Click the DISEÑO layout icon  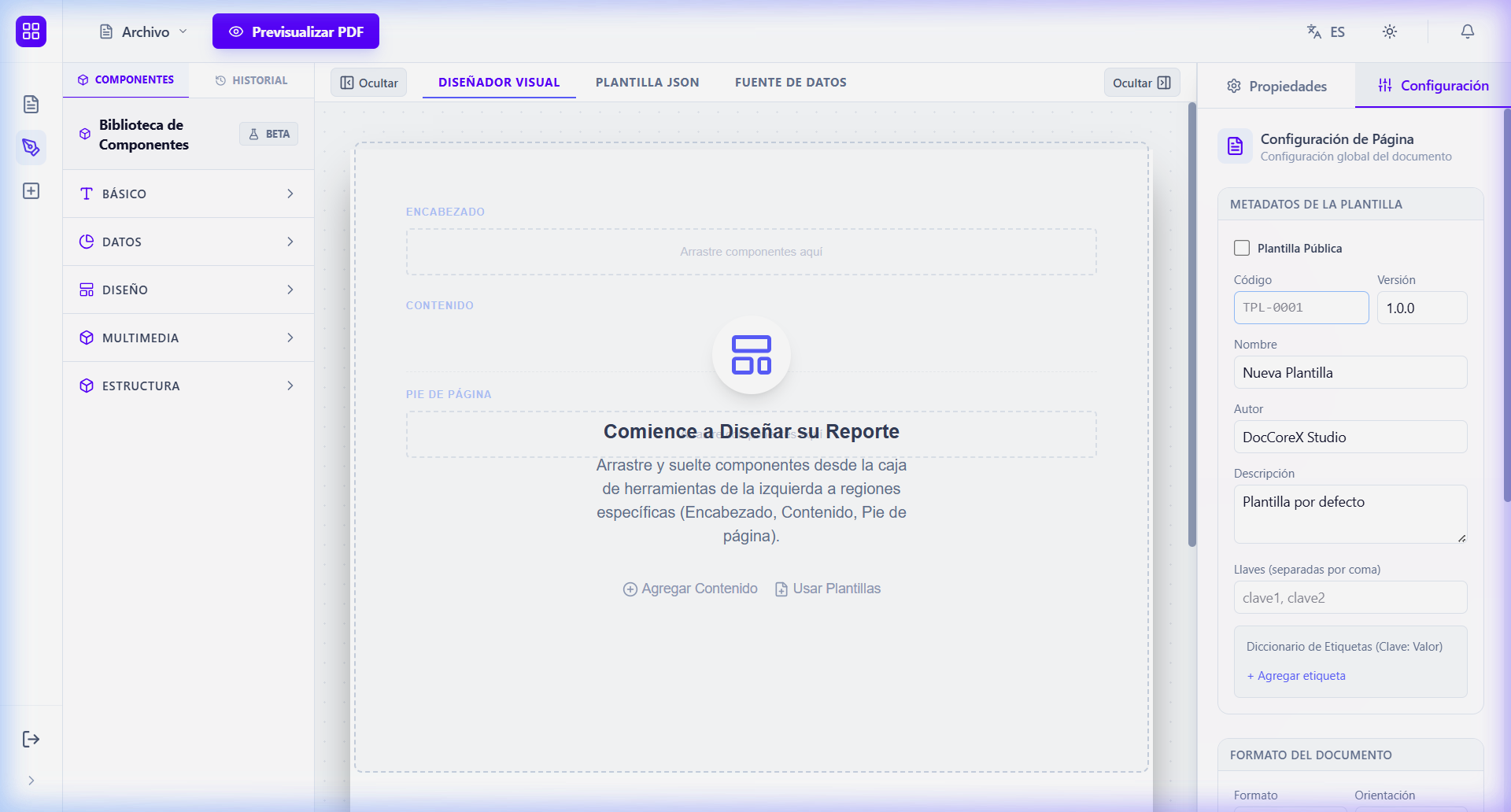tap(87, 290)
